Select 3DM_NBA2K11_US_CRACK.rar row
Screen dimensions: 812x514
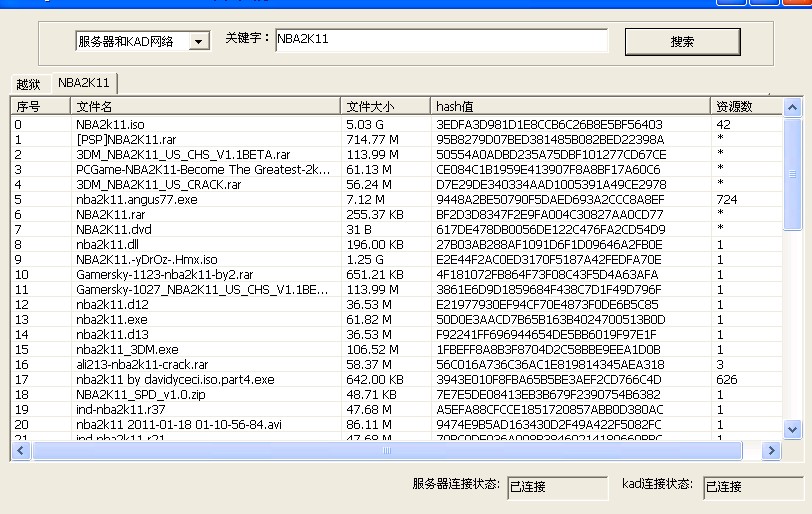coord(397,184)
